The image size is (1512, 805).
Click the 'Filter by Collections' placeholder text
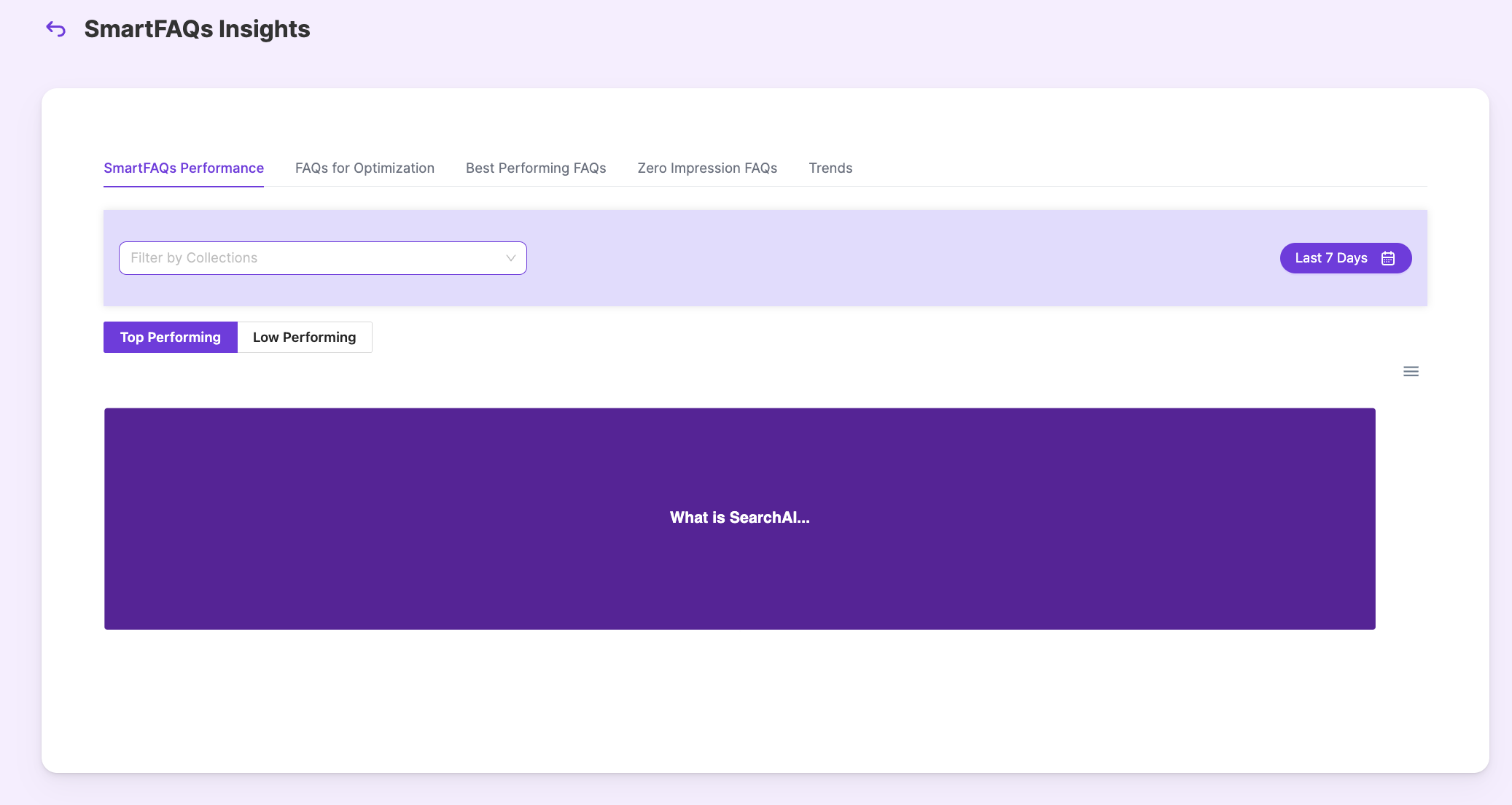[194, 258]
